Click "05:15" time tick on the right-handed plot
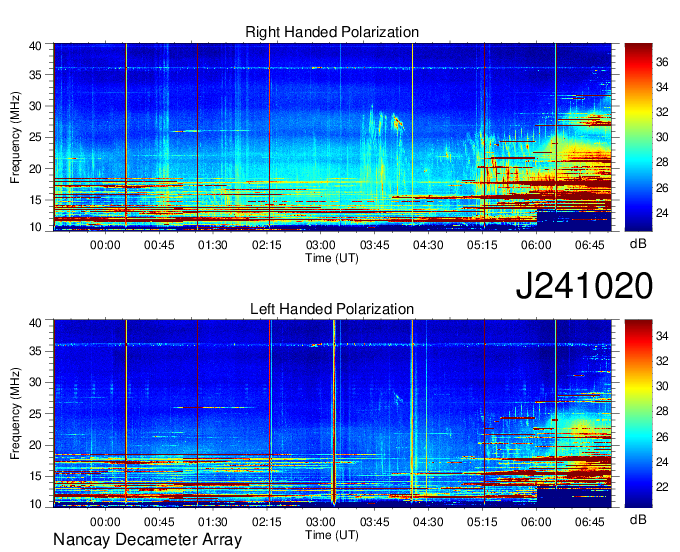680x552 pixels. tap(482, 245)
